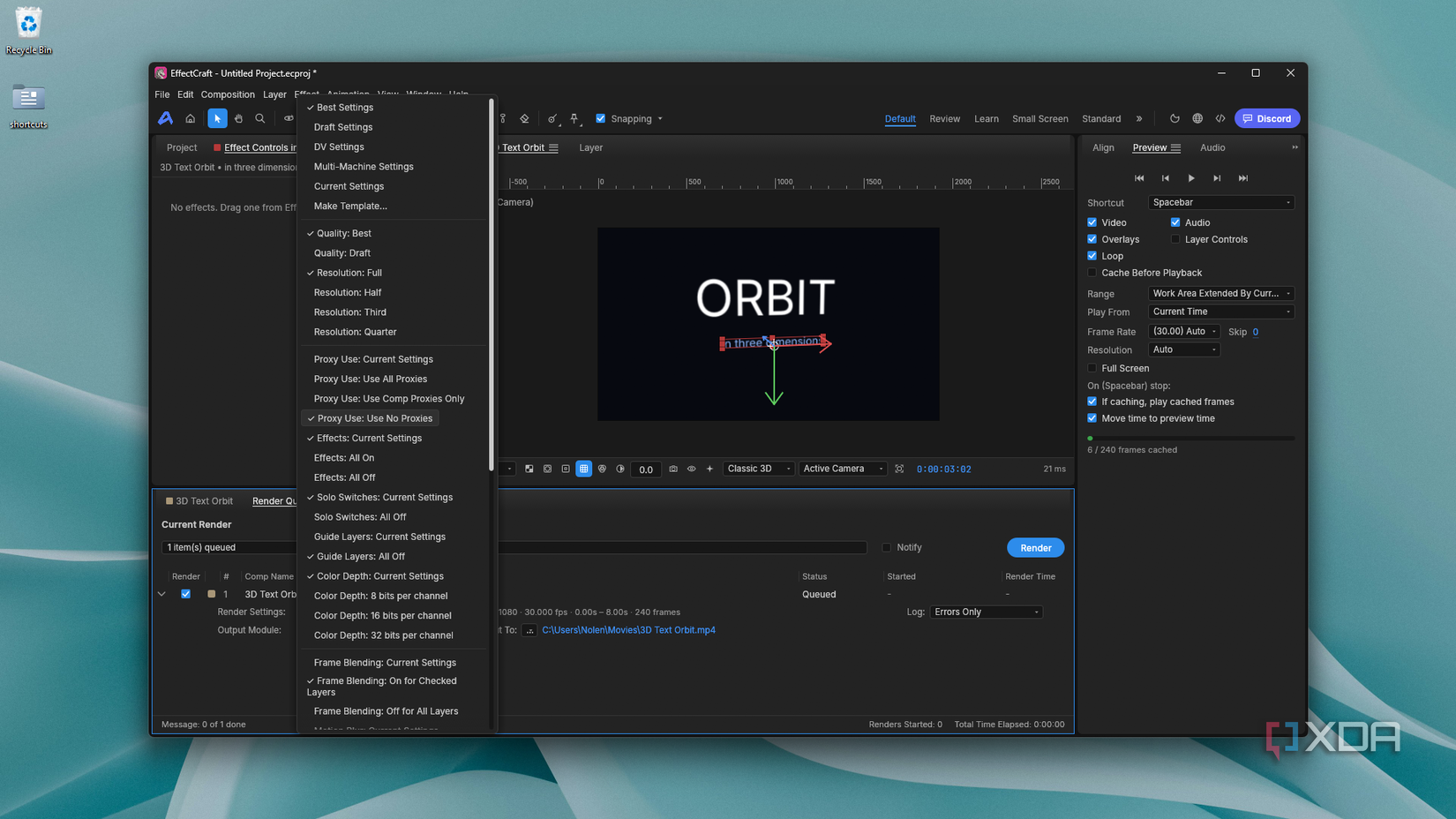Select the Pin puppet tool
The width and height of the screenshot is (1456, 819).
(x=574, y=118)
